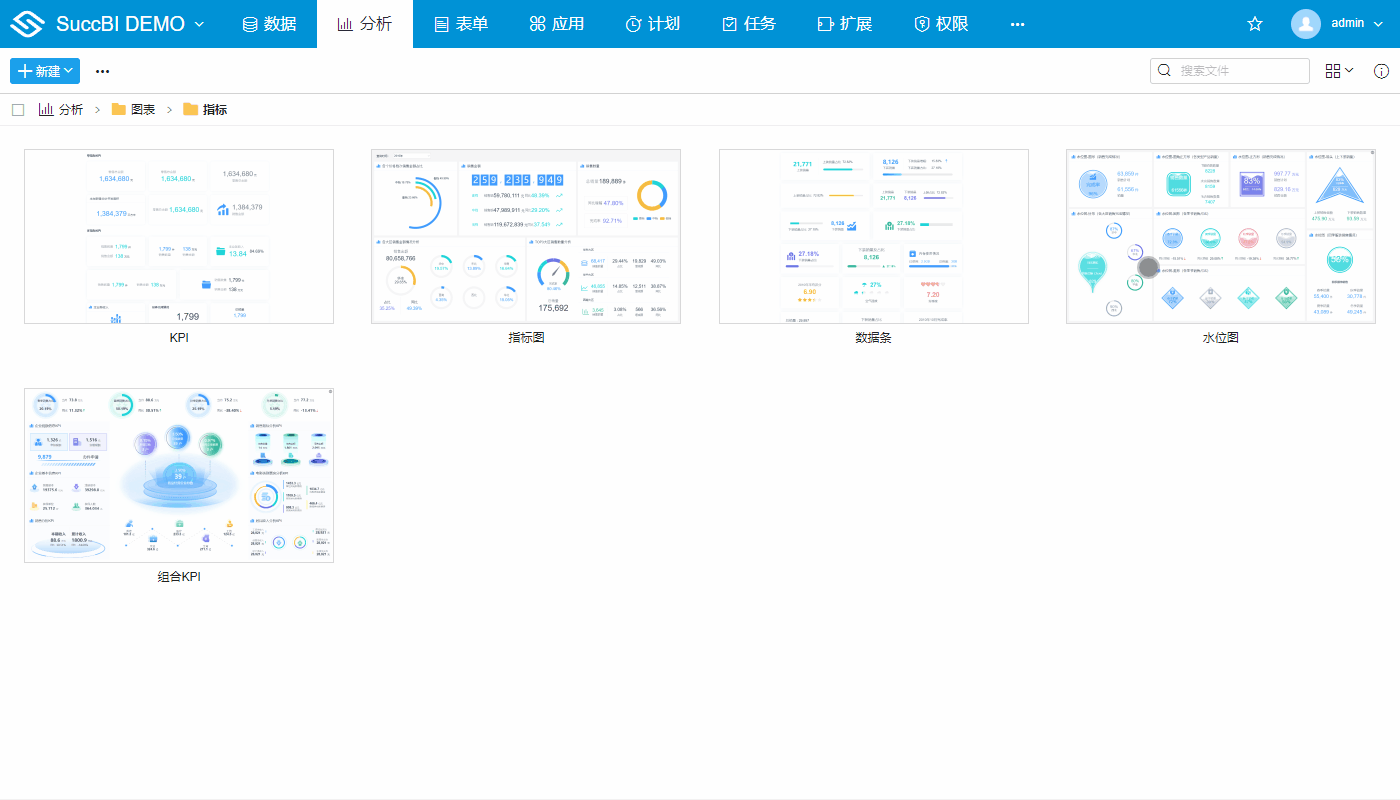The width and height of the screenshot is (1400, 800).
Task: Open the grid view mode dropdown
Action: click(x=1339, y=71)
